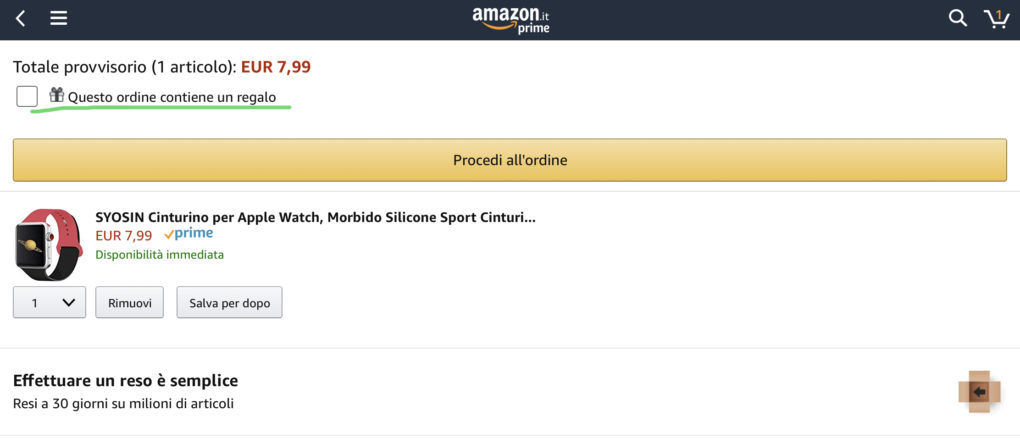
Task: Tap 'Effettuare un reso è semplice' heading
Action: click(126, 380)
